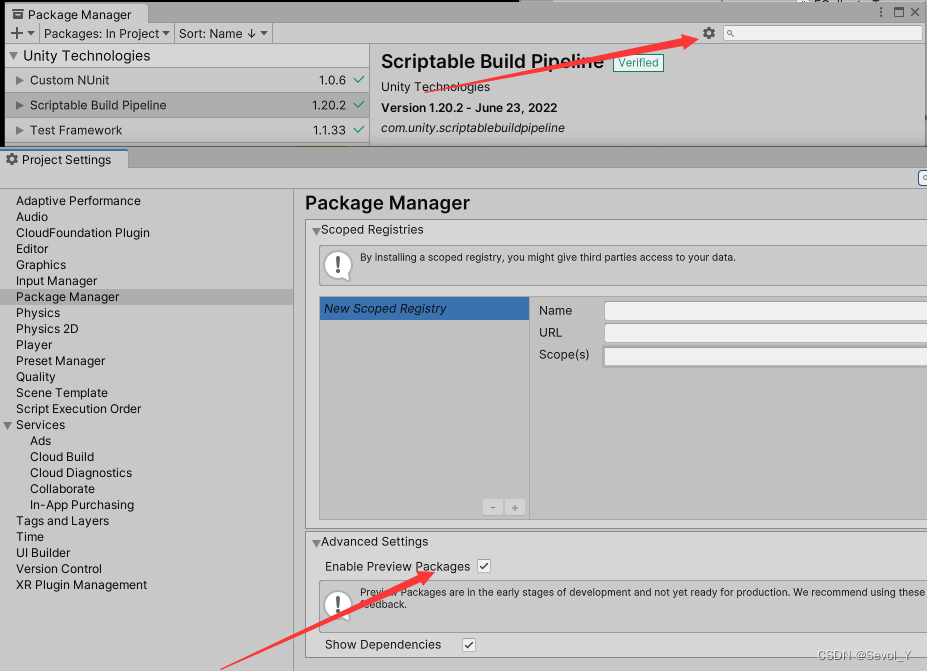Switch to the Package Manager tab
The width and height of the screenshot is (927, 671).
point(76,14)
